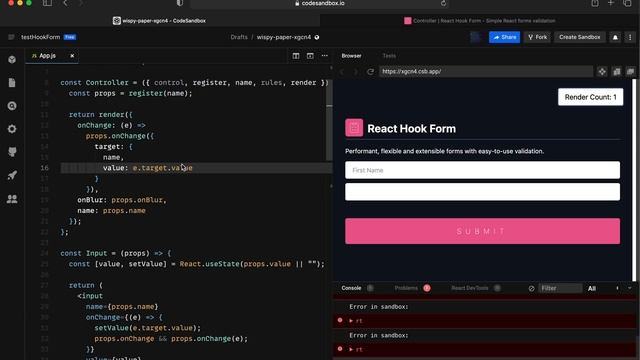Reload the page from Safari address bar
The image size is (640, 360).
[x=443, y=3]
